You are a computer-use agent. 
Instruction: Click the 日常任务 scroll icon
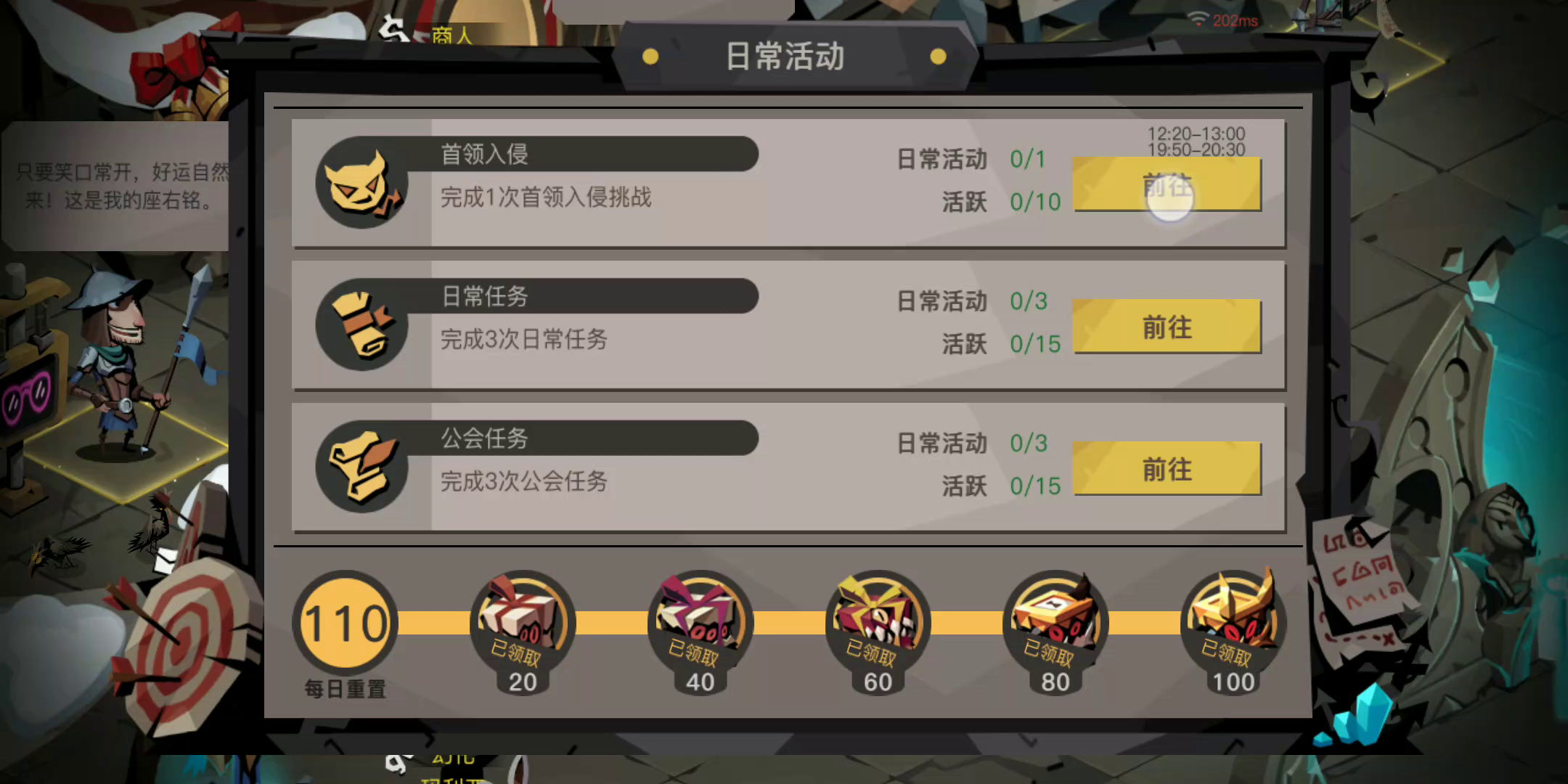coord(361,324)
